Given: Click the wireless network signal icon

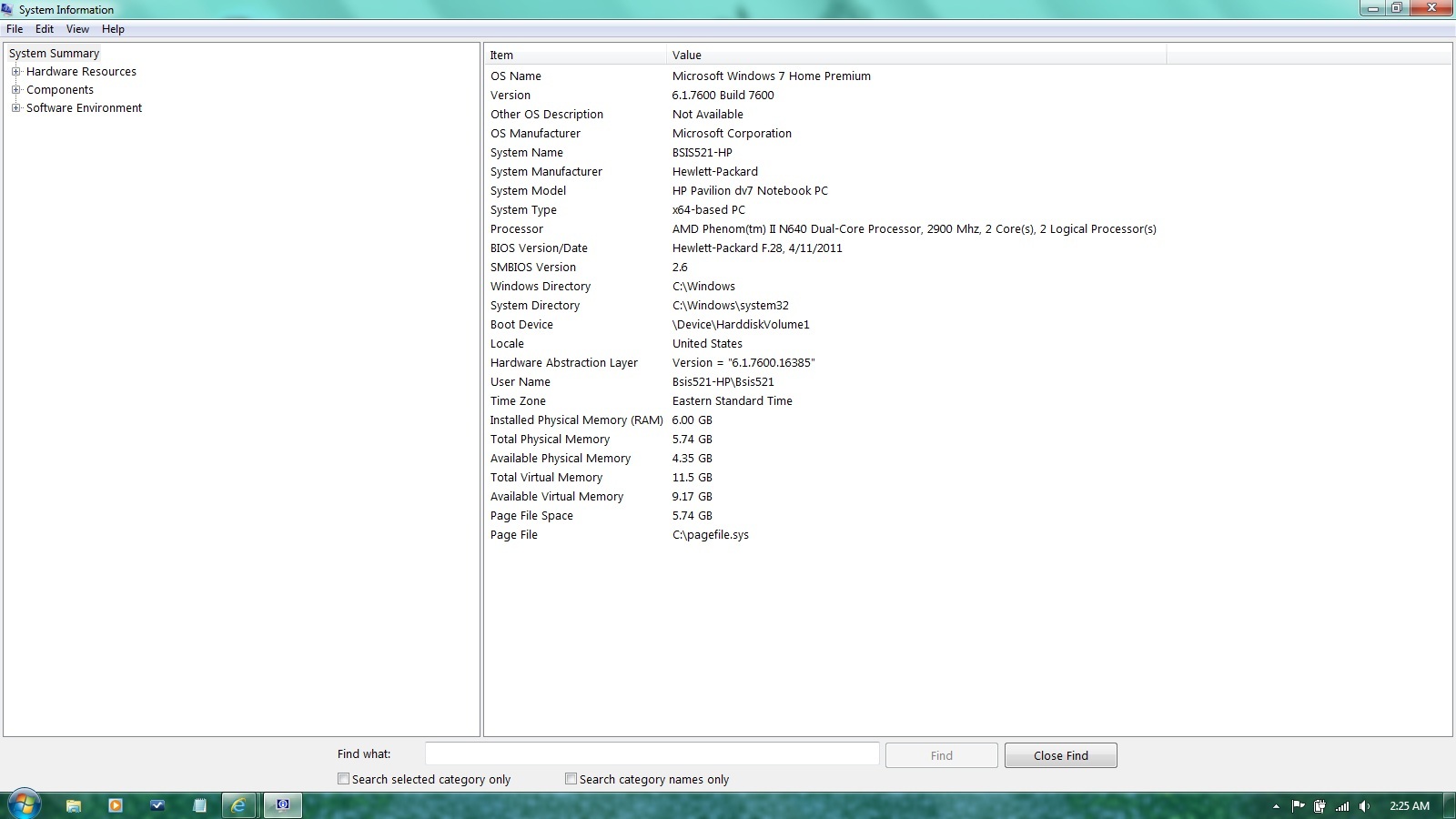Looking at the screenshot, I should (1342, 805).
